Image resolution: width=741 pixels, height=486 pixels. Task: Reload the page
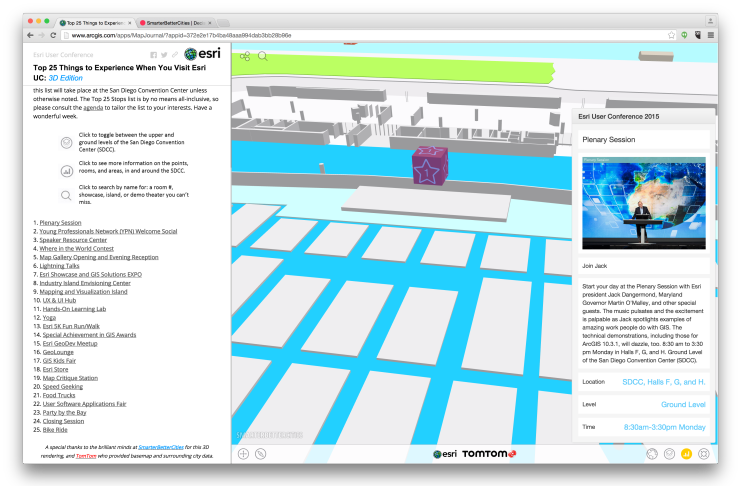point(53,35)
